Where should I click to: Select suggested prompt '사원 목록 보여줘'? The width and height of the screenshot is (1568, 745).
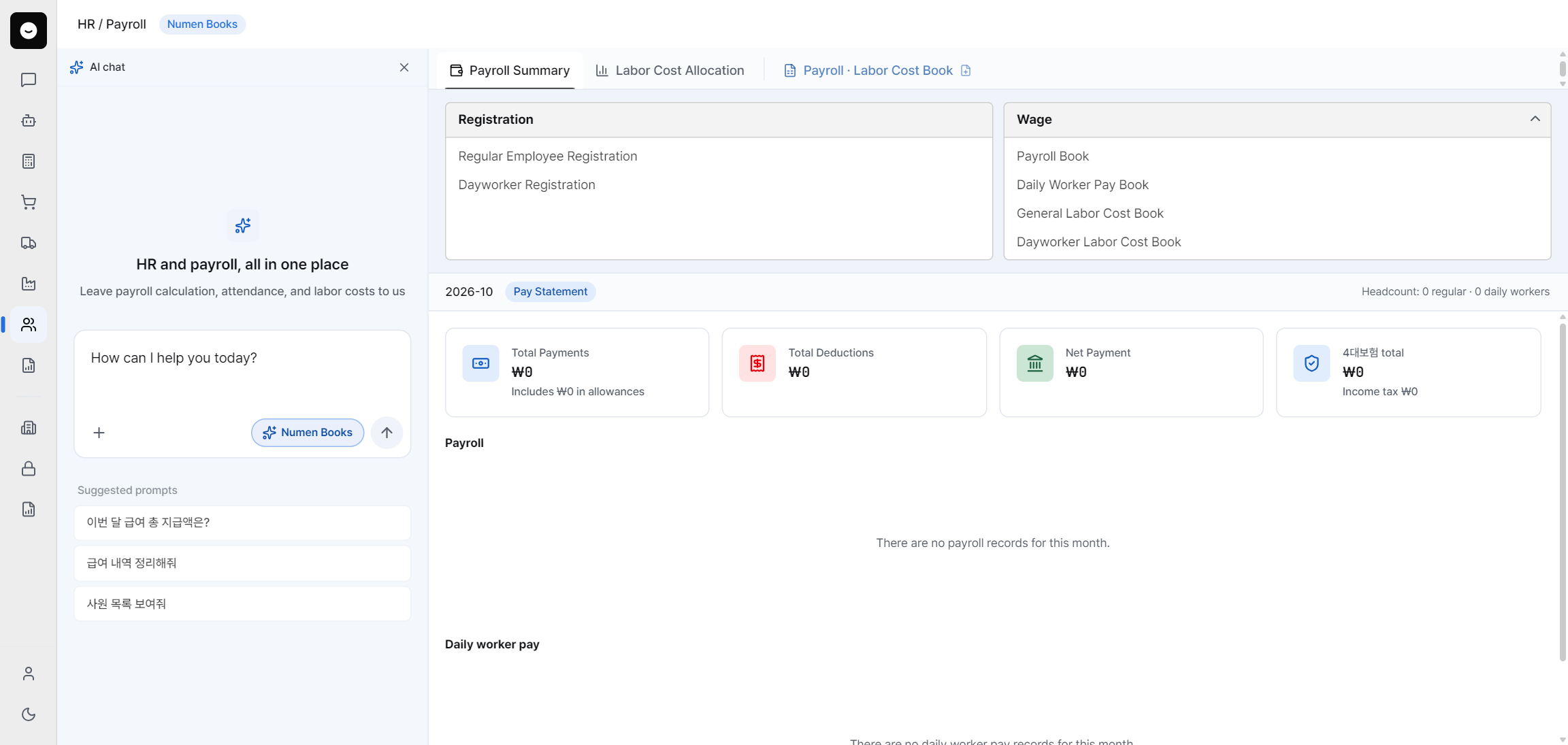pos(242,604)
